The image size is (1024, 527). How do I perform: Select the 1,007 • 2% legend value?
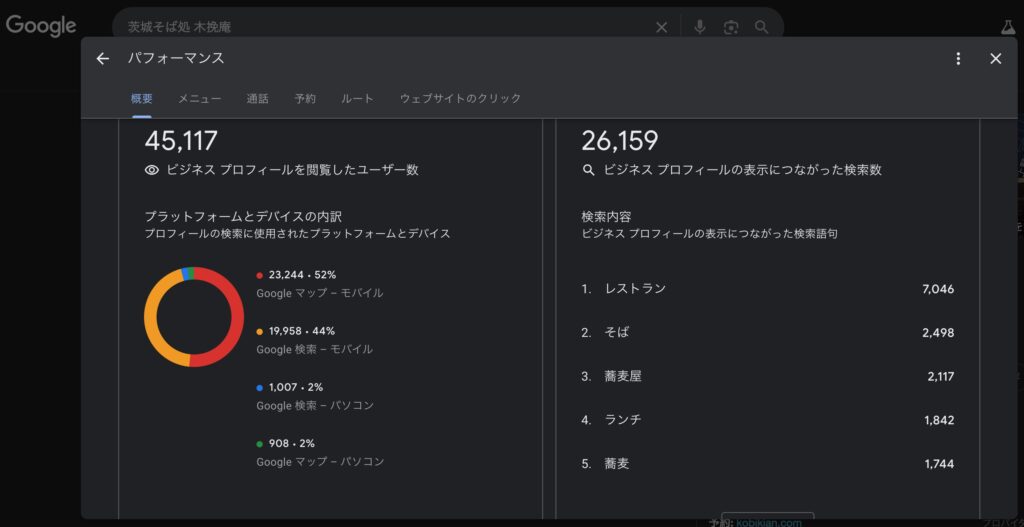[x=296, y=387]
